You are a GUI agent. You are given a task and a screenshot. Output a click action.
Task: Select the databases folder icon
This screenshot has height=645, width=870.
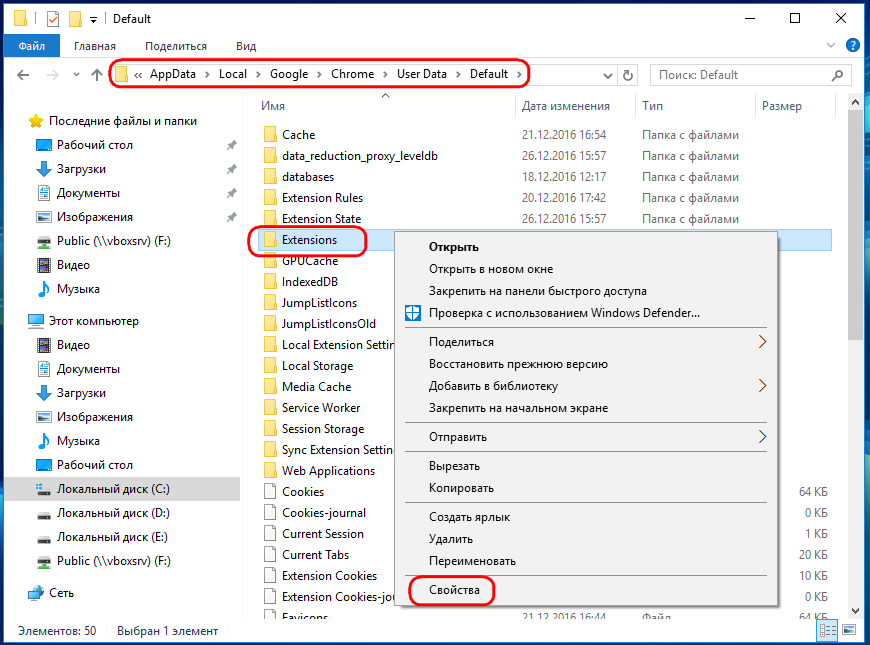coord(270,177)
